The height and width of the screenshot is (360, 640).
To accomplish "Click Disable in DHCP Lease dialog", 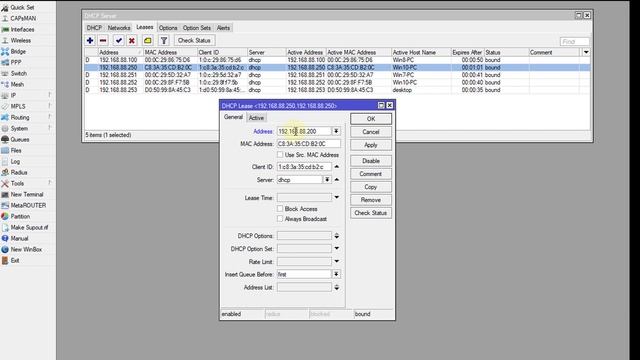I will 371,161.
